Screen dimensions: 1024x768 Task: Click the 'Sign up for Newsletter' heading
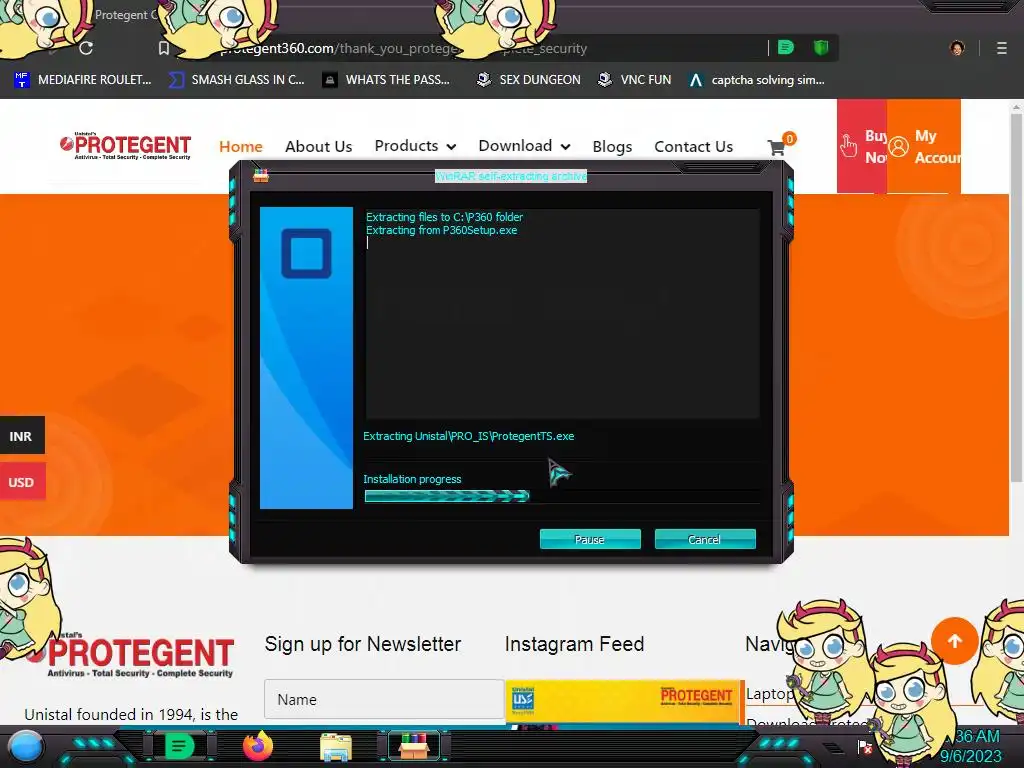click(362, 644)
